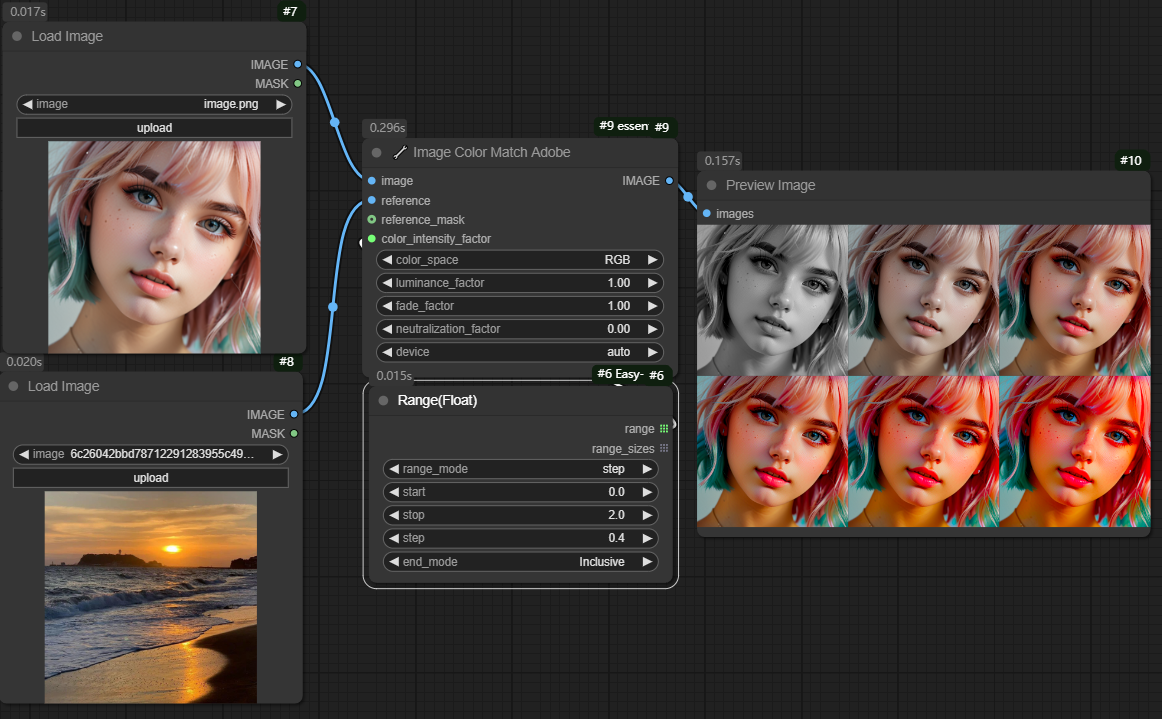Open the range_mode step dropdown
Viewport: 1162px width, 719px height.
[x=520, y=469]
